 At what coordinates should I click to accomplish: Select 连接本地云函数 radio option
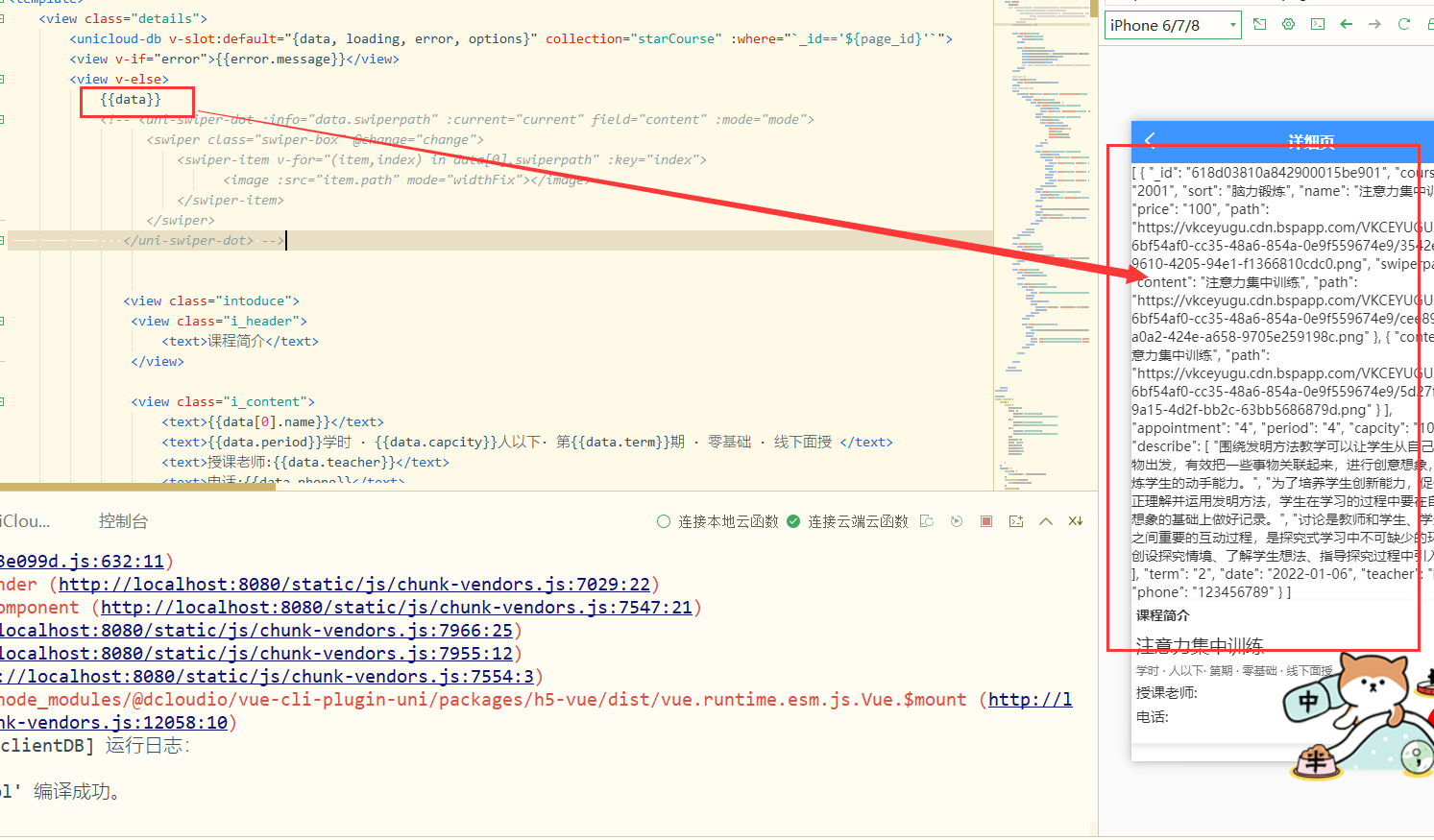pyautogui.click(x=664, y=521)
